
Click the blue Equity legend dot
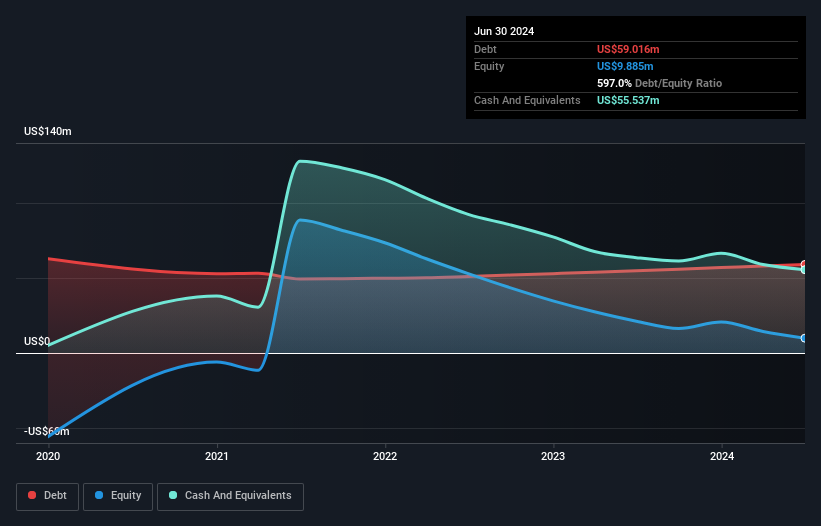(x=99, y=495)
